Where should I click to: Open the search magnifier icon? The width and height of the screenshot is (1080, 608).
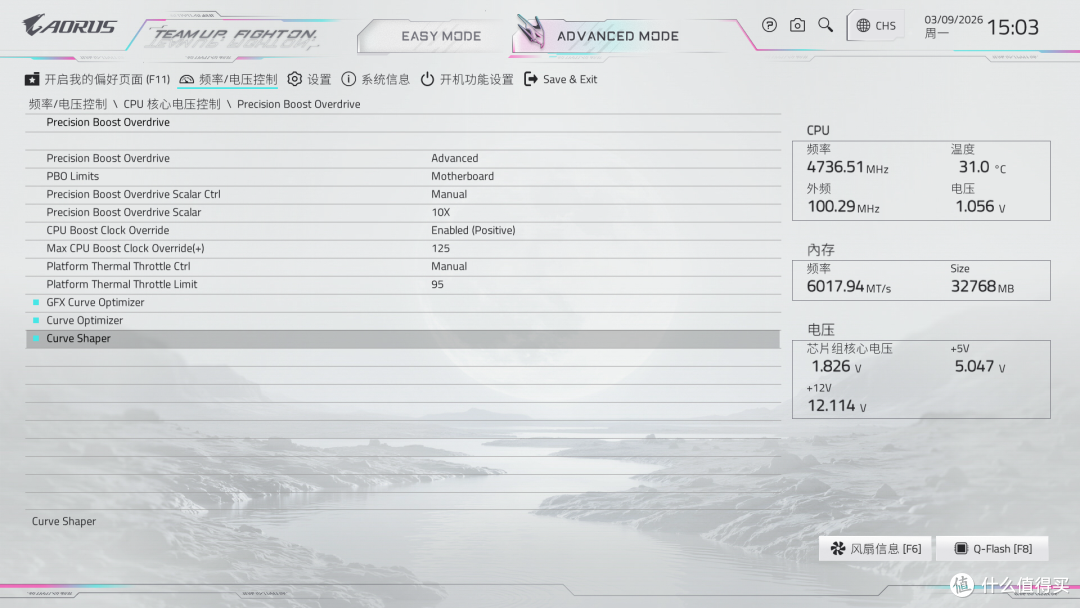(825, 25)
